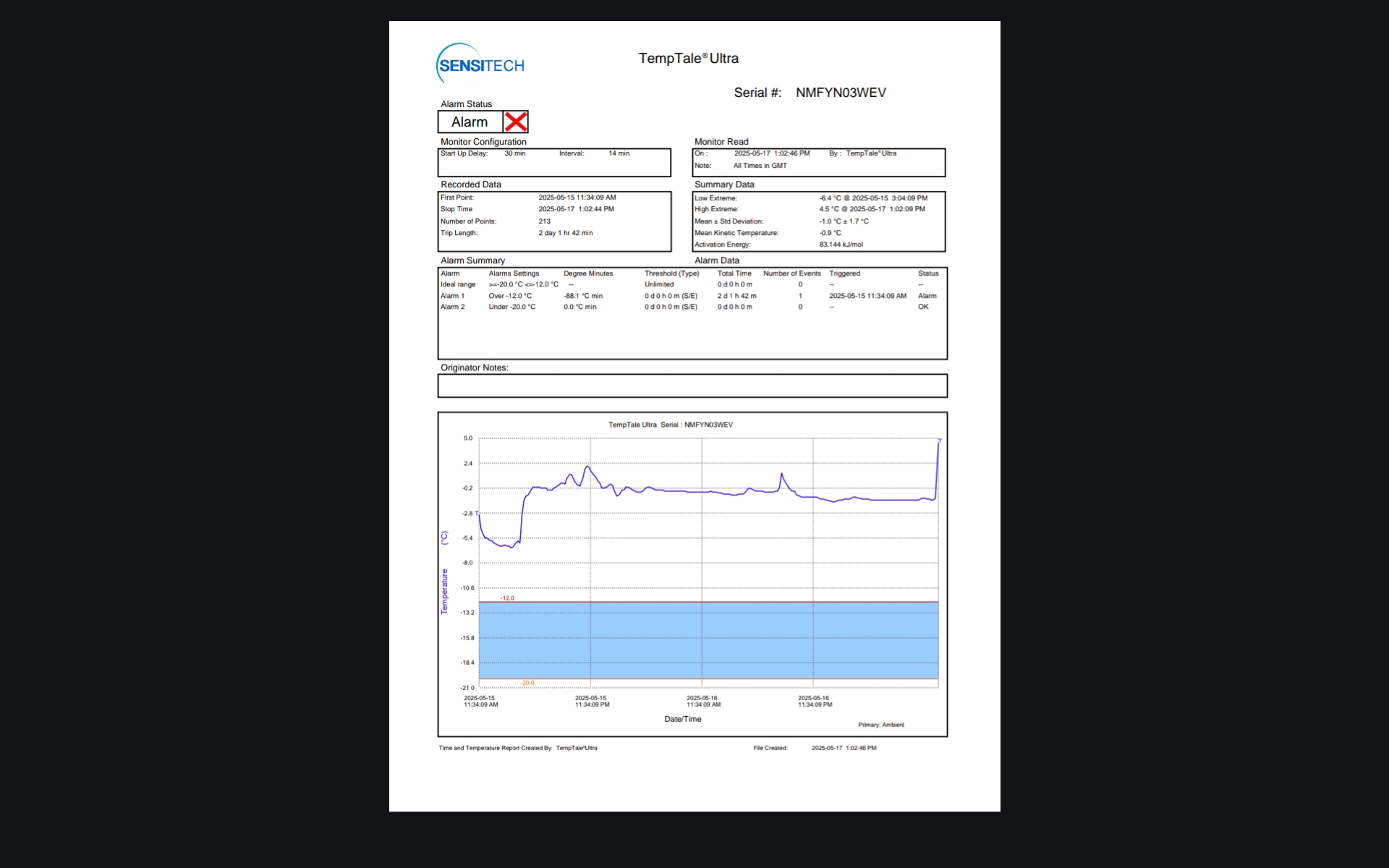Click Alarm 1 Over -12.0 °C setting
The image size is (1389, 868).
click(510, 296)
